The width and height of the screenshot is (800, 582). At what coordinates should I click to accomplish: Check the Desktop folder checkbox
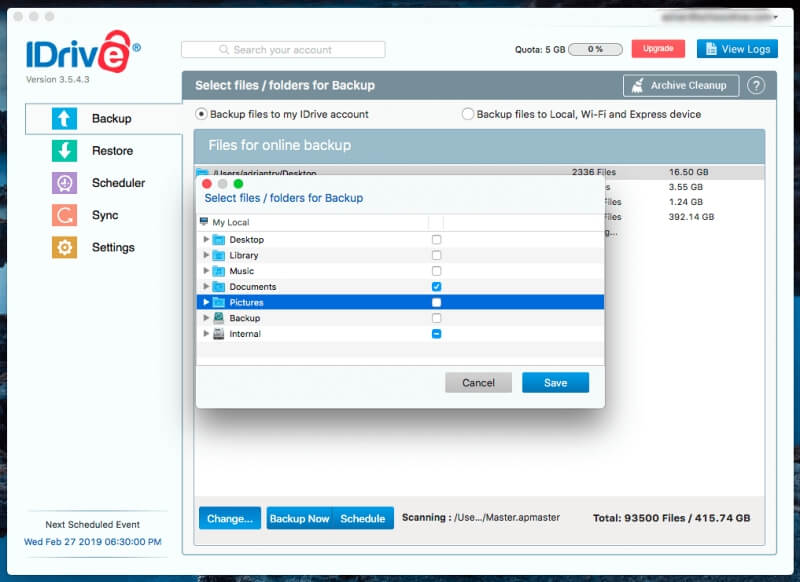tap(436, 239)
